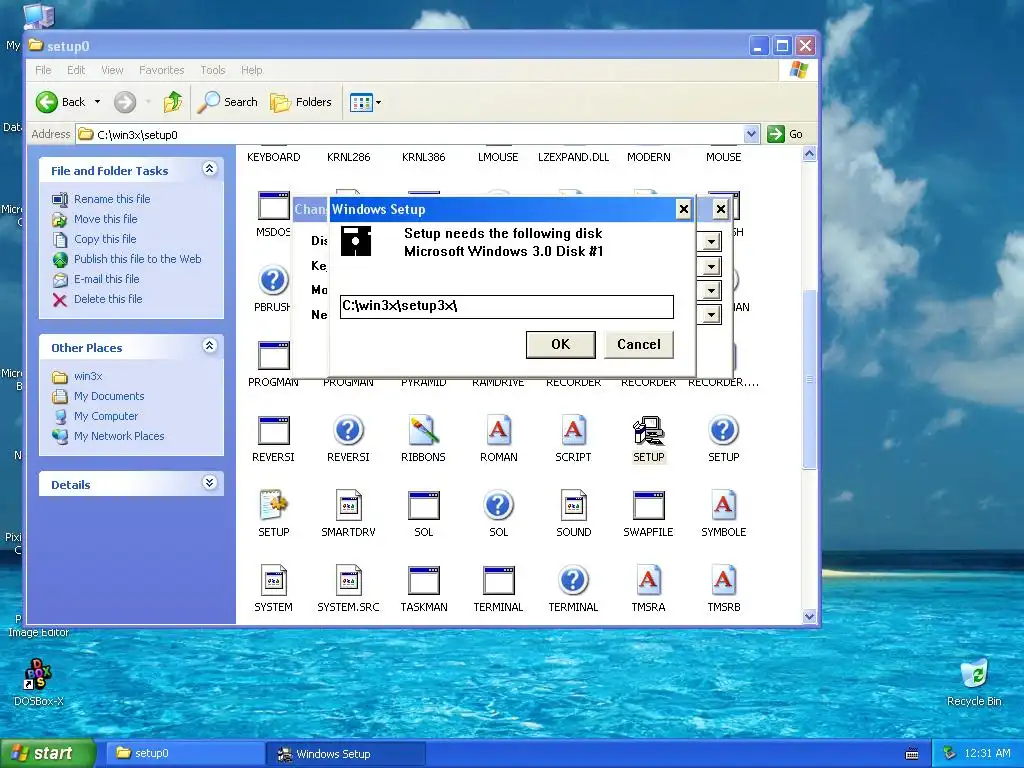Select the REVERSI help file icon
The height and width of the screenshot is (768, 1024).
pos(348,432)
